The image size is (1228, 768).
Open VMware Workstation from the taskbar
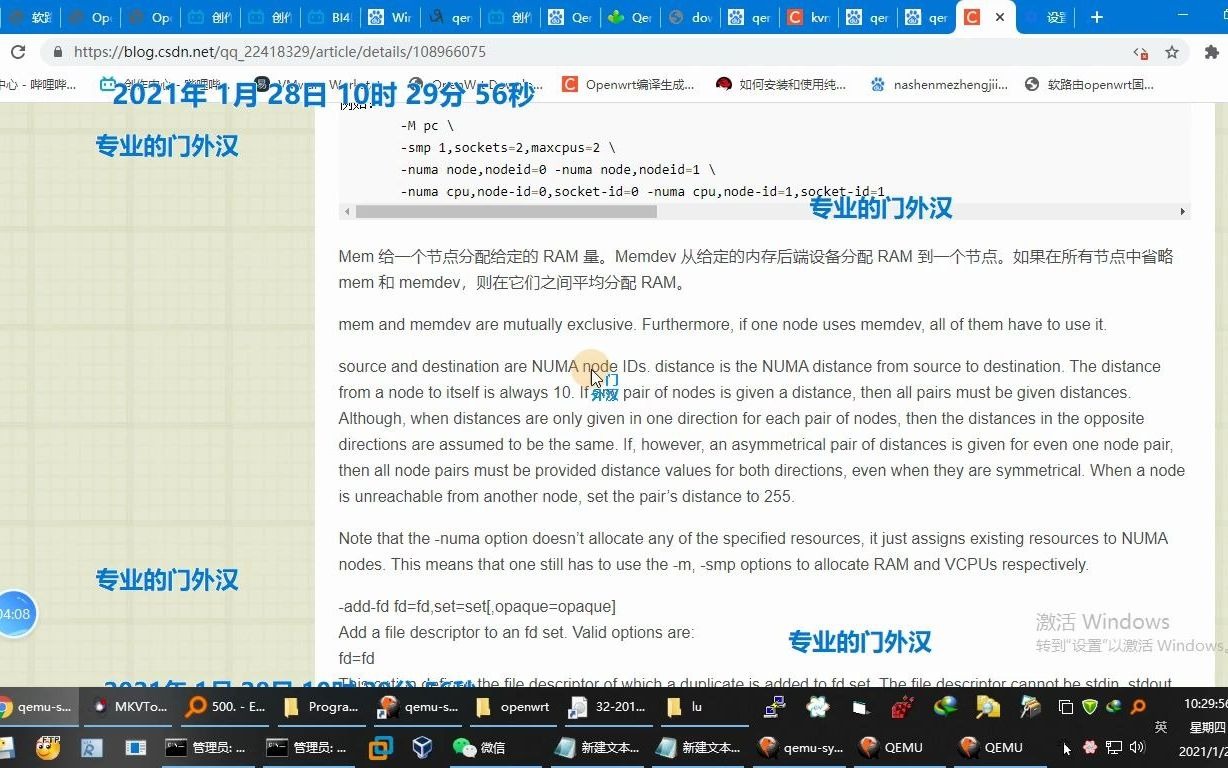380,747
